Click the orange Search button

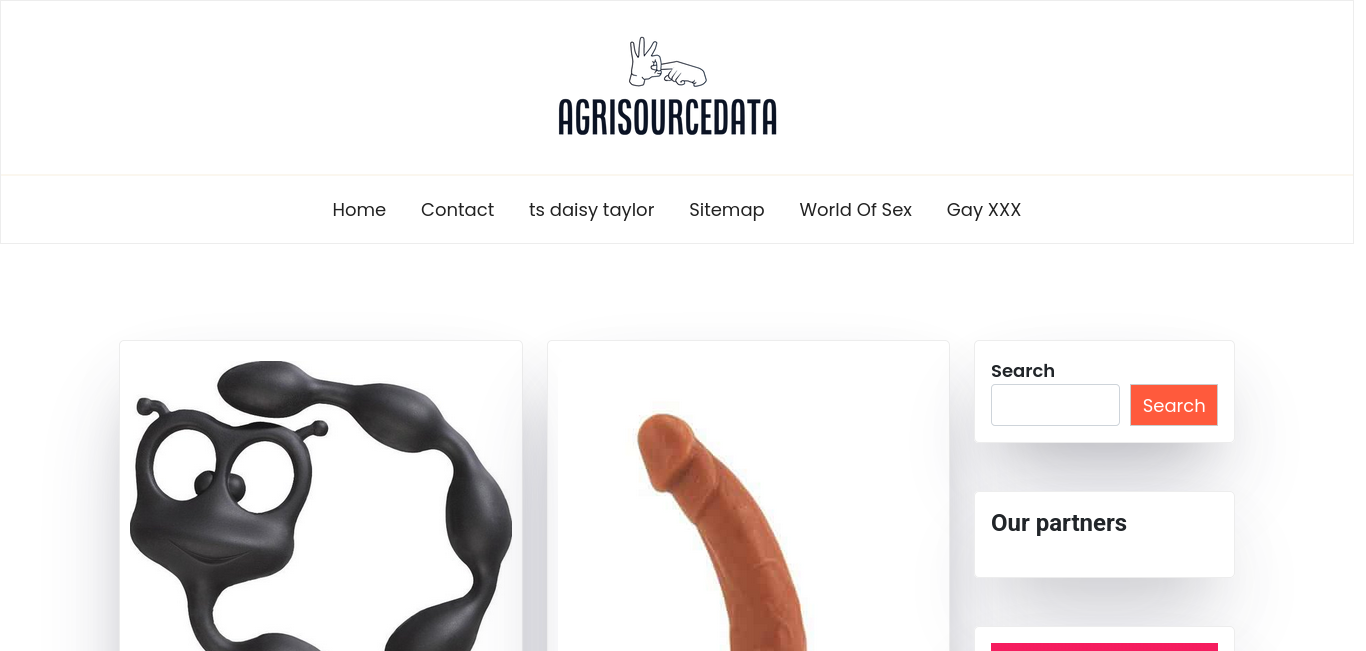pos(1174,405)
